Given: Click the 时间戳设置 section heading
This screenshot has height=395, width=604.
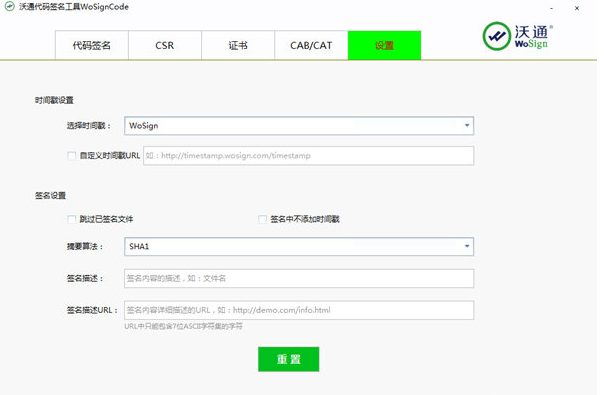Looking at the screenshot, I should coord(54,100).
